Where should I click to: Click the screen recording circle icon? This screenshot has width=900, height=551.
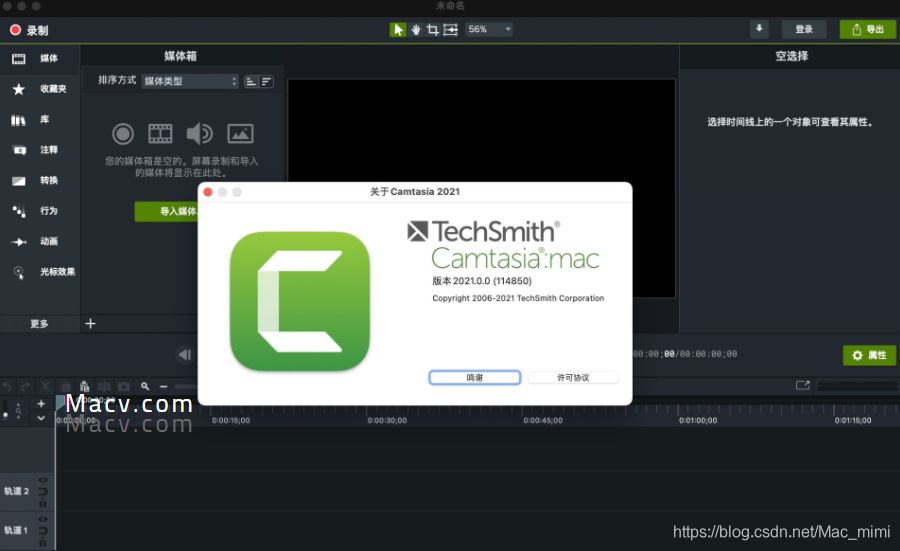tap(122, 134)
